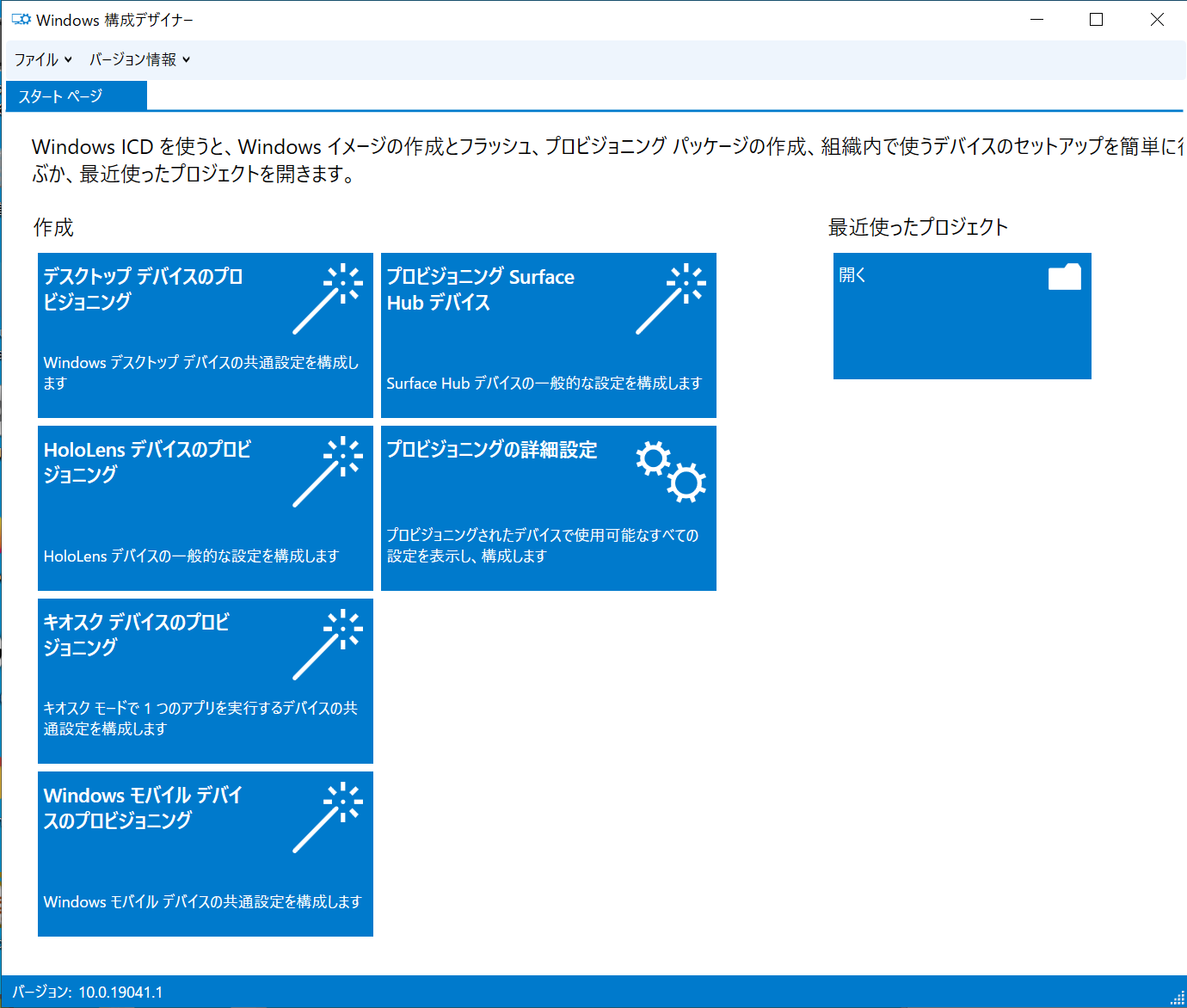Click the プロビジョニングの詳細設定 tile title

click(x=492, y=450)
